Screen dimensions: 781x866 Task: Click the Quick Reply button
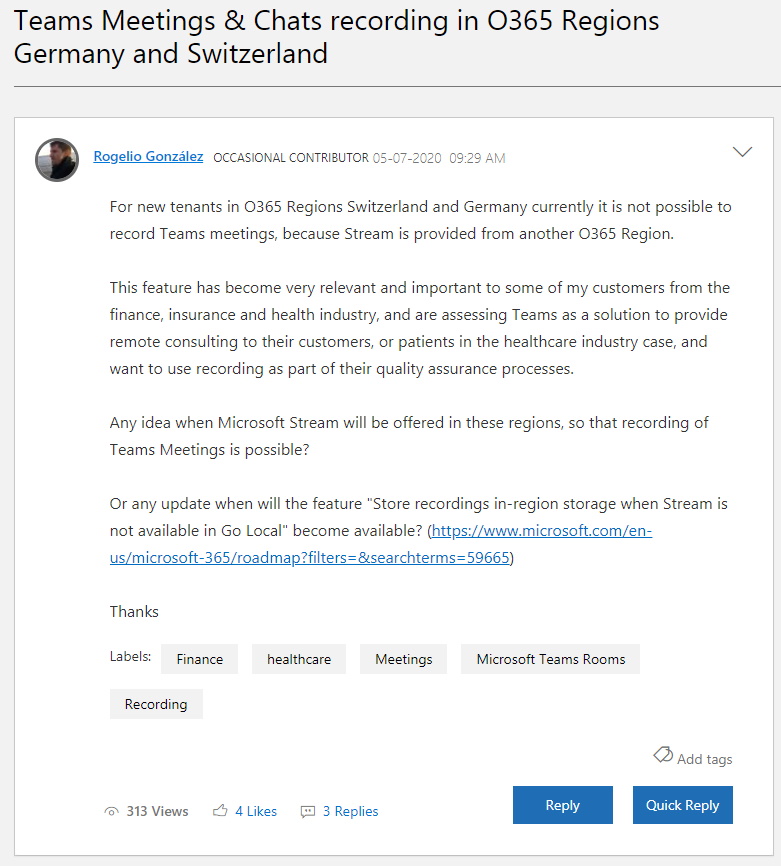click(x=683, y=805)
